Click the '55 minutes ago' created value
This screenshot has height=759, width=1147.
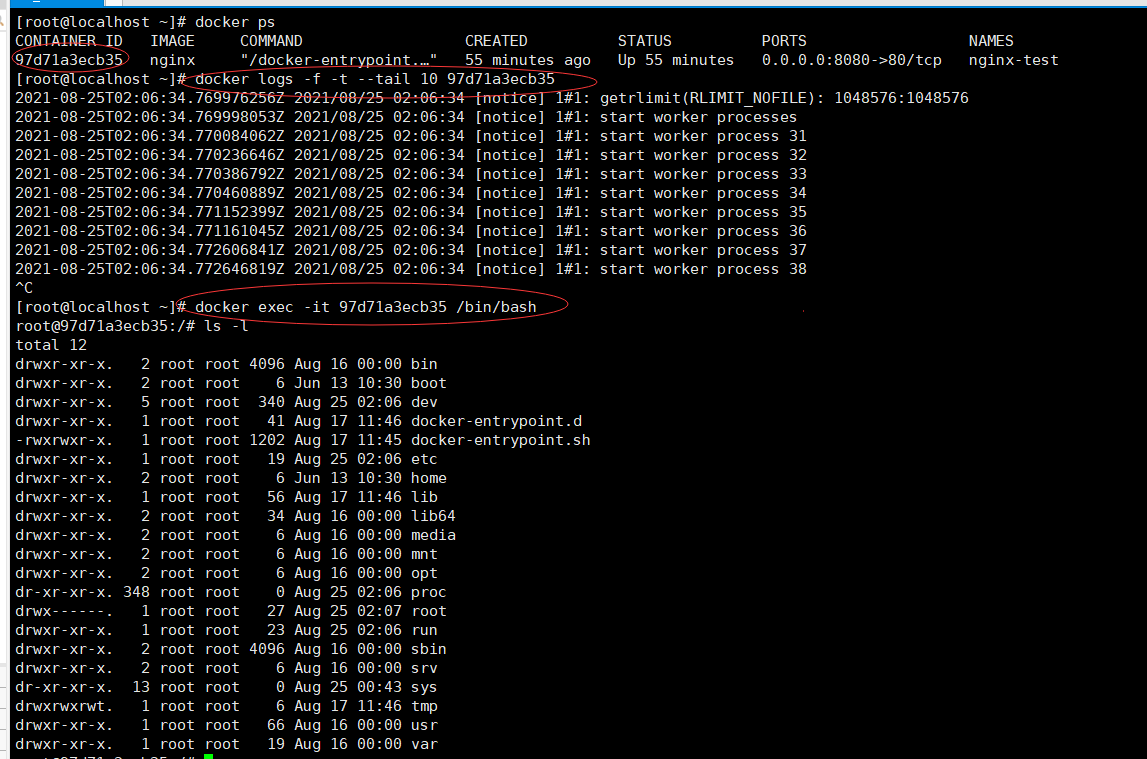pos(527,60)
